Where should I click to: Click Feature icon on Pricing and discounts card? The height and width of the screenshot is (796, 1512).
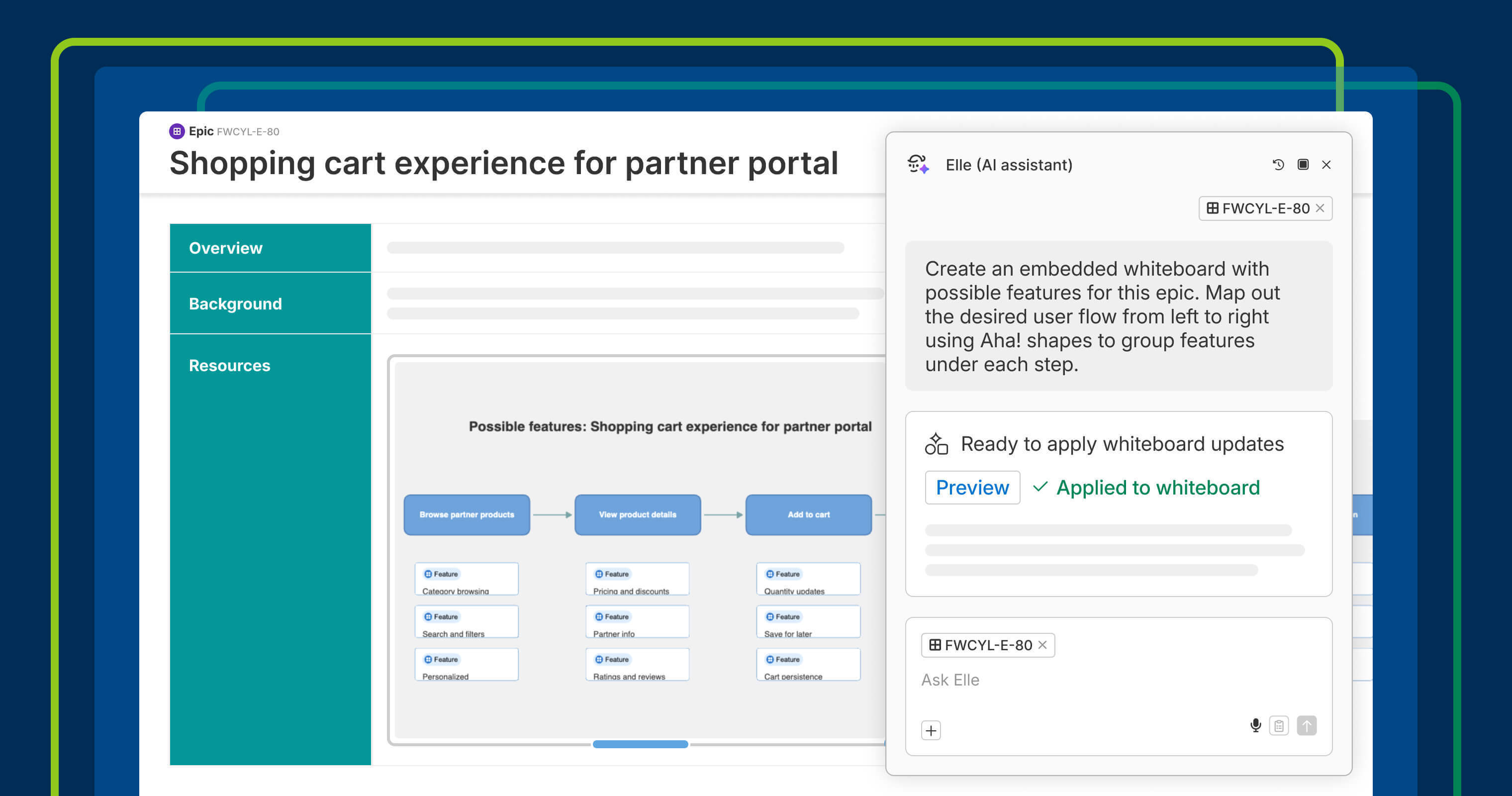click(599, 574)
